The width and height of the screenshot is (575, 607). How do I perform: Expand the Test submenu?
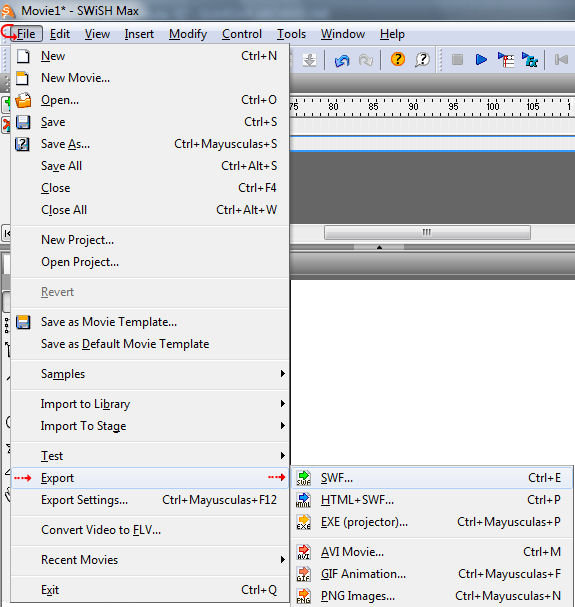(149, 456)
